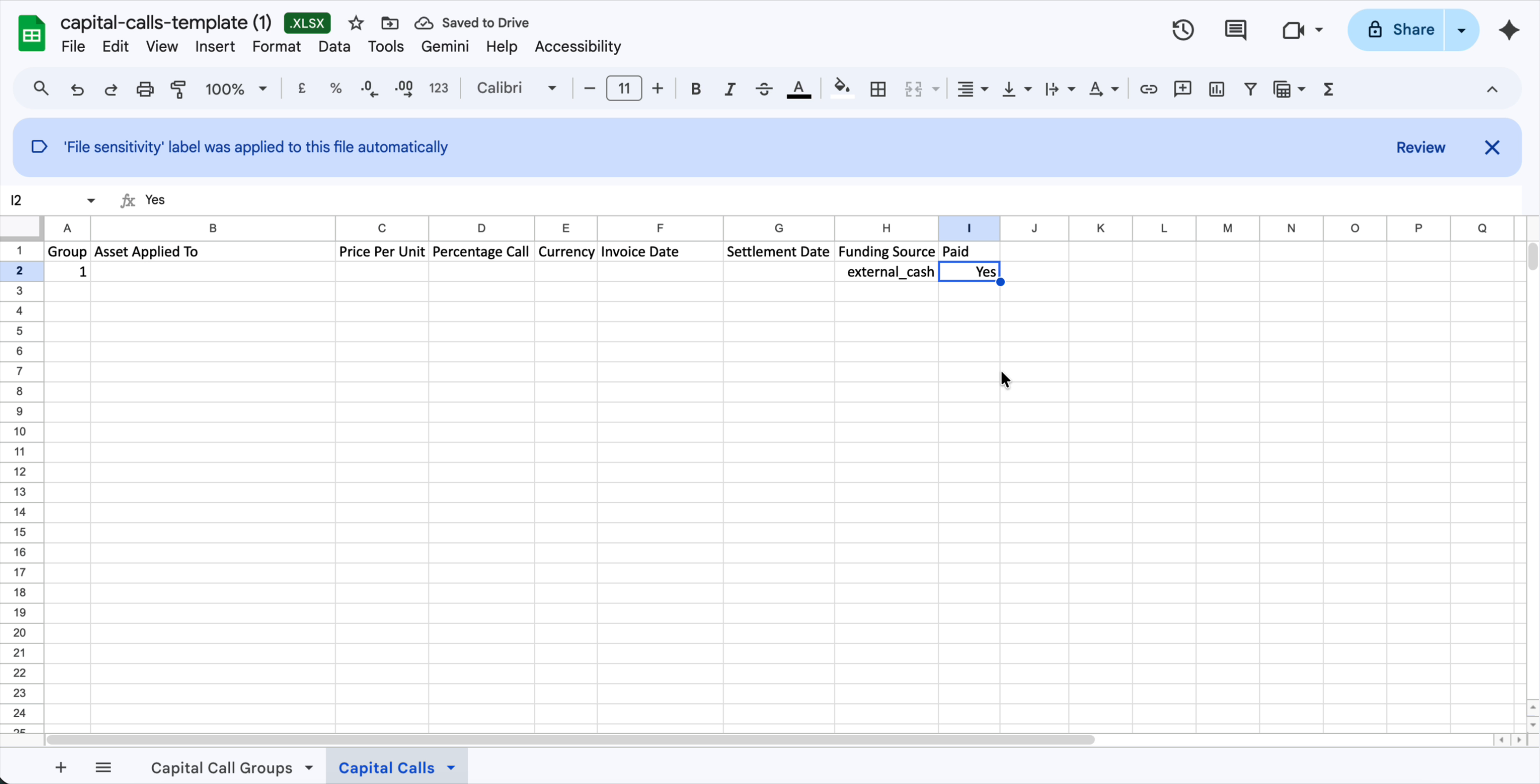Click the Insert link icon
The height and width of the screenshot is (784, 1540).
[1148, 89]
